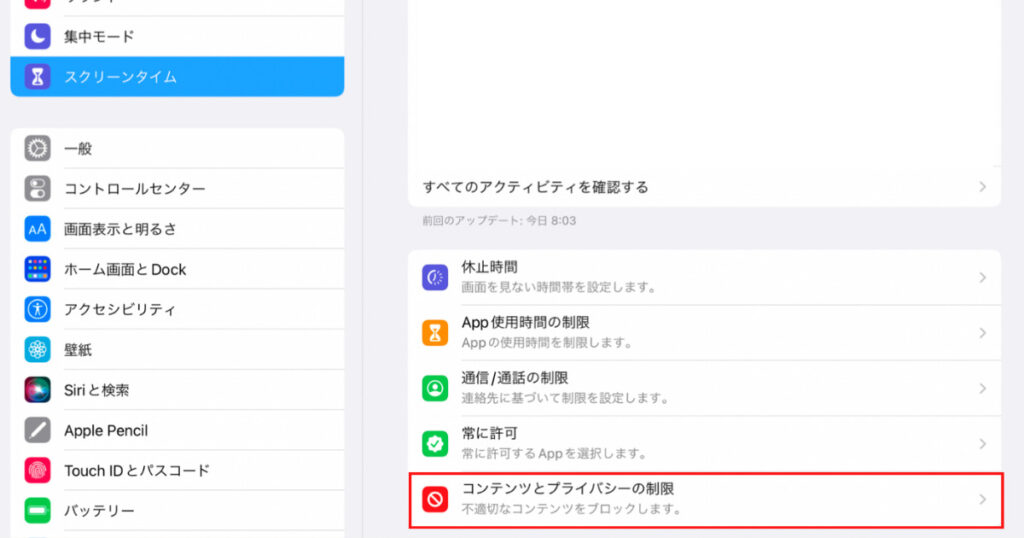Open すべてのアクティビティを確認する chevron
The height and width of the screenshot is (538, 1024).
coord(982,187)
